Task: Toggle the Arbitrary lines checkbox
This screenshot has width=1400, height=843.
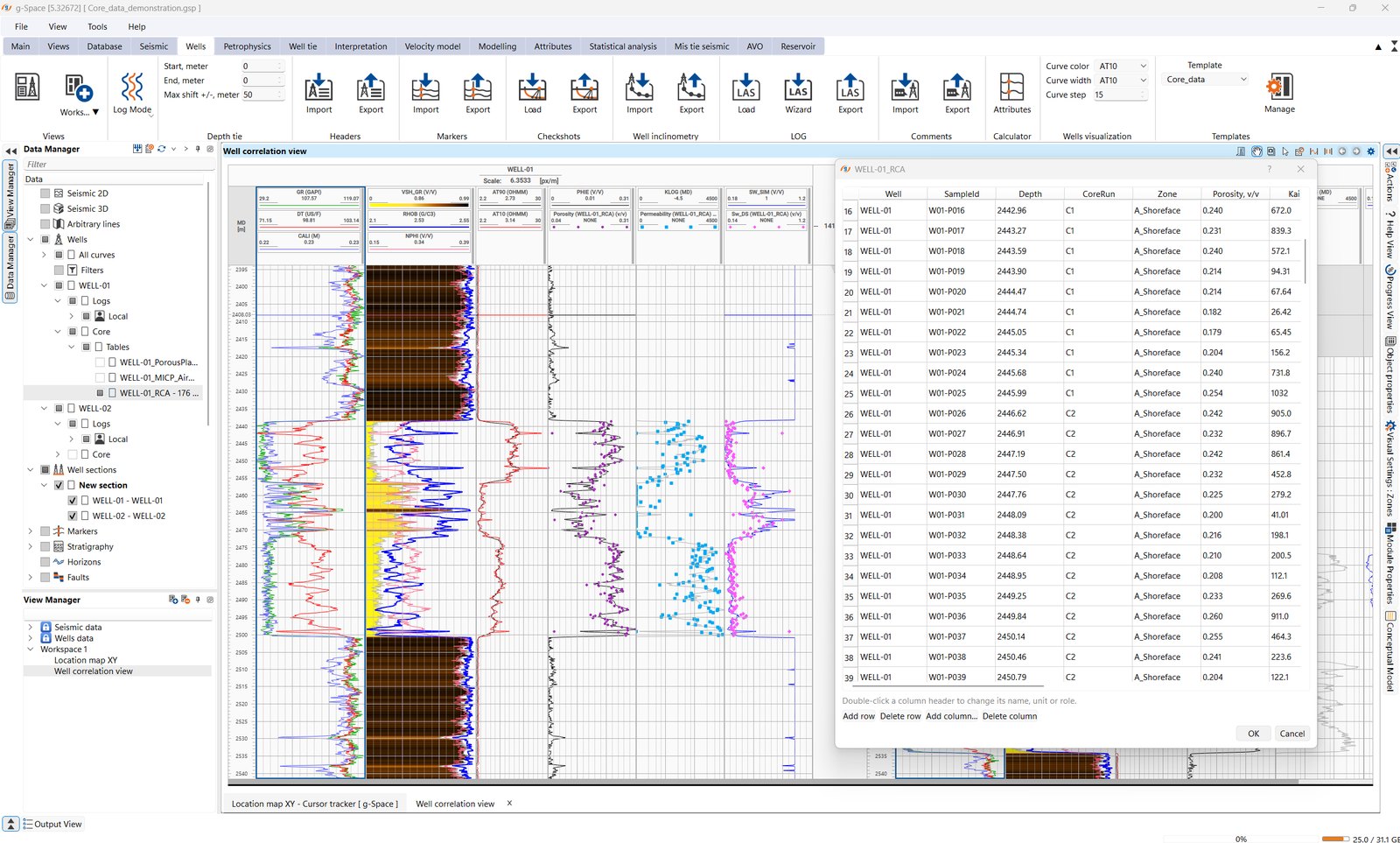Action: click(x=45, y=224)
